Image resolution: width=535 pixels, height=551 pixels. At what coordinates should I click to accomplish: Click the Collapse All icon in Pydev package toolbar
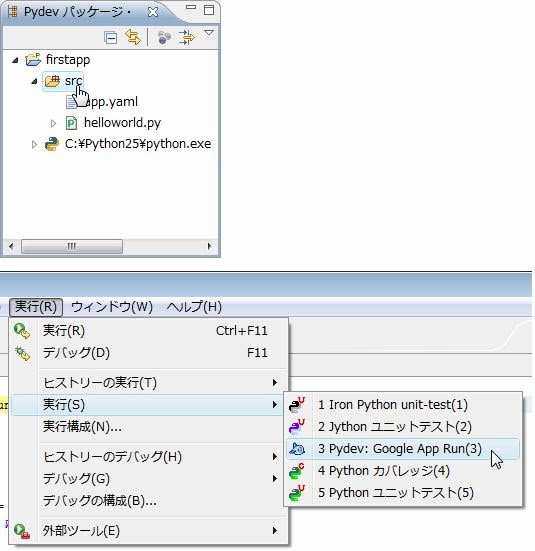coord(111,37)
